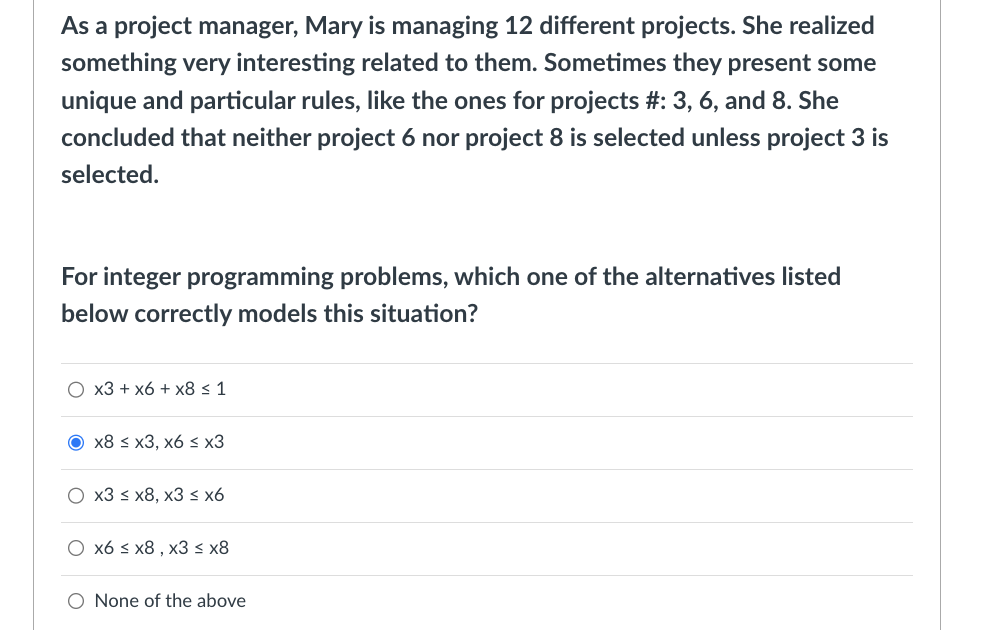Deselect by clicking the first empty radio circle
The height and width of the screenshot is (630, 996).
click(76, 389)
